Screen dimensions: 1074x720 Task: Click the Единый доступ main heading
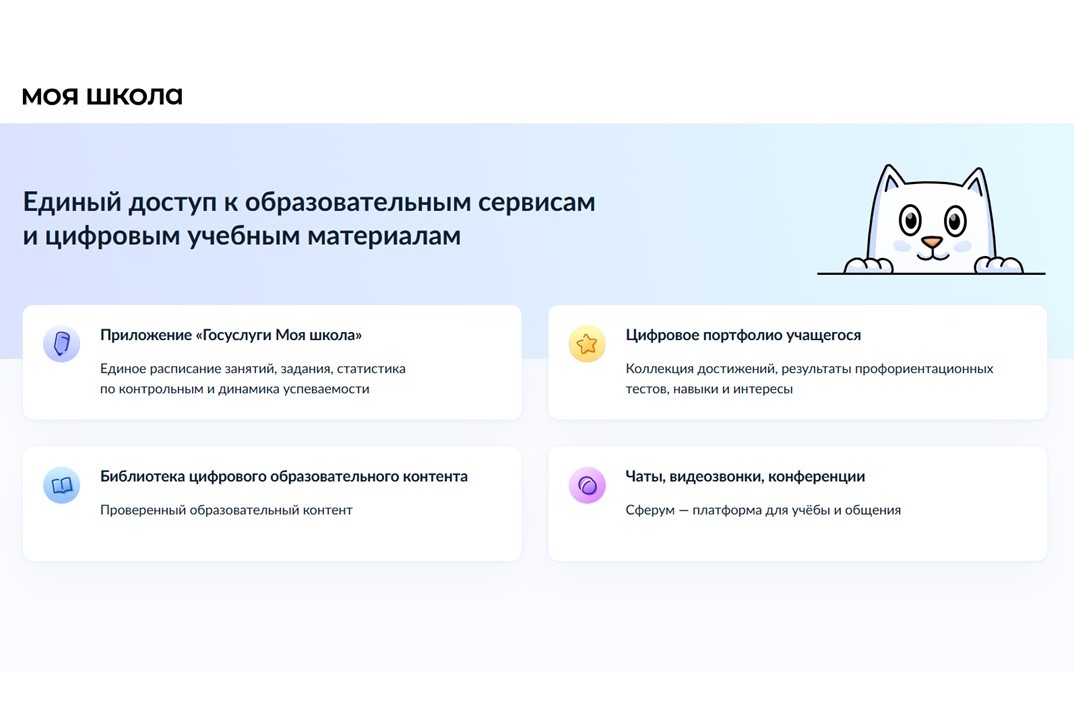tap(309, 219)
